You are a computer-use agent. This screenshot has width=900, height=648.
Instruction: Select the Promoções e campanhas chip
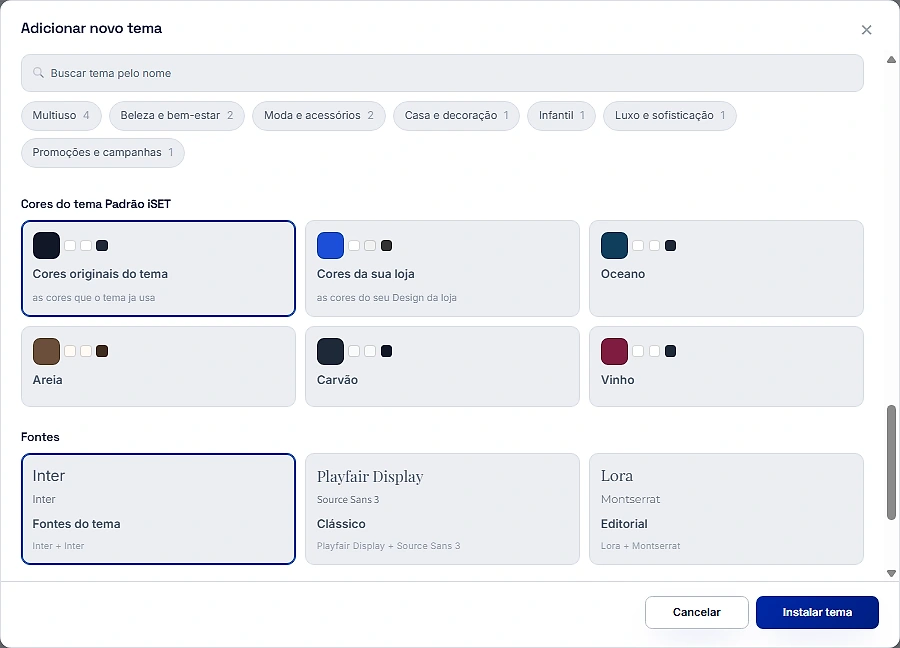pyautogui.click(x=103, y=153)
